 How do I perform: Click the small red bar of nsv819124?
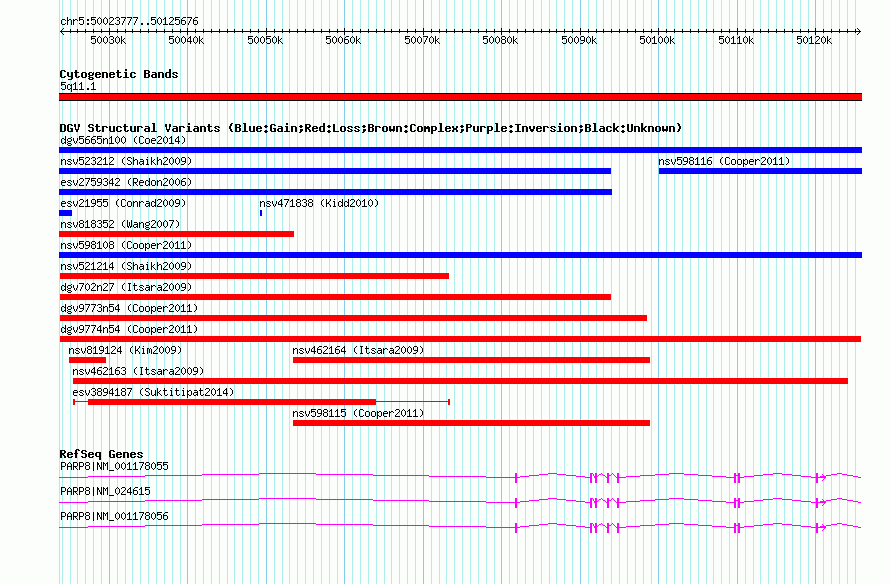coord(87,360)
